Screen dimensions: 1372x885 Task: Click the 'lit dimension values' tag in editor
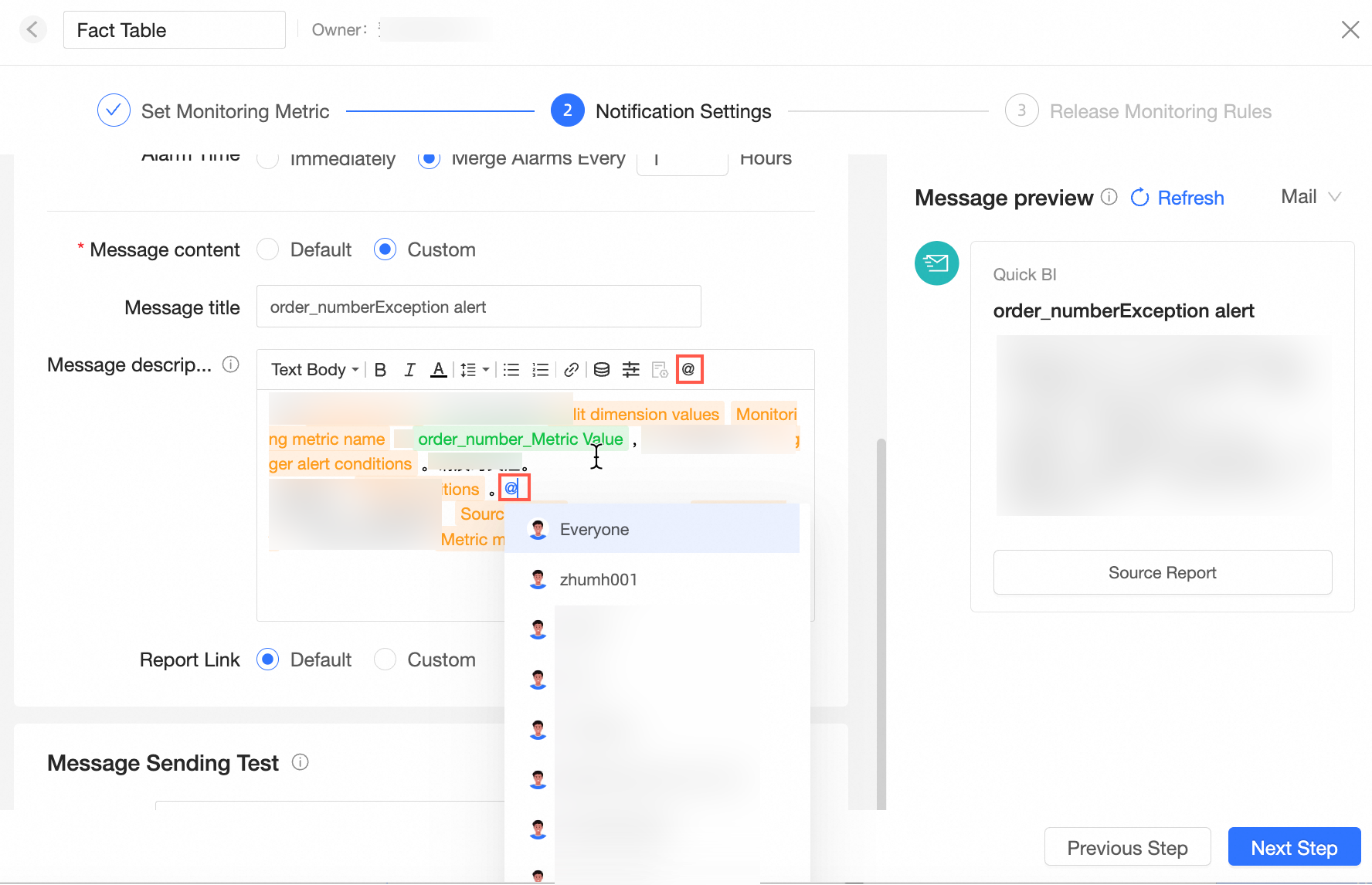(646, 414)
